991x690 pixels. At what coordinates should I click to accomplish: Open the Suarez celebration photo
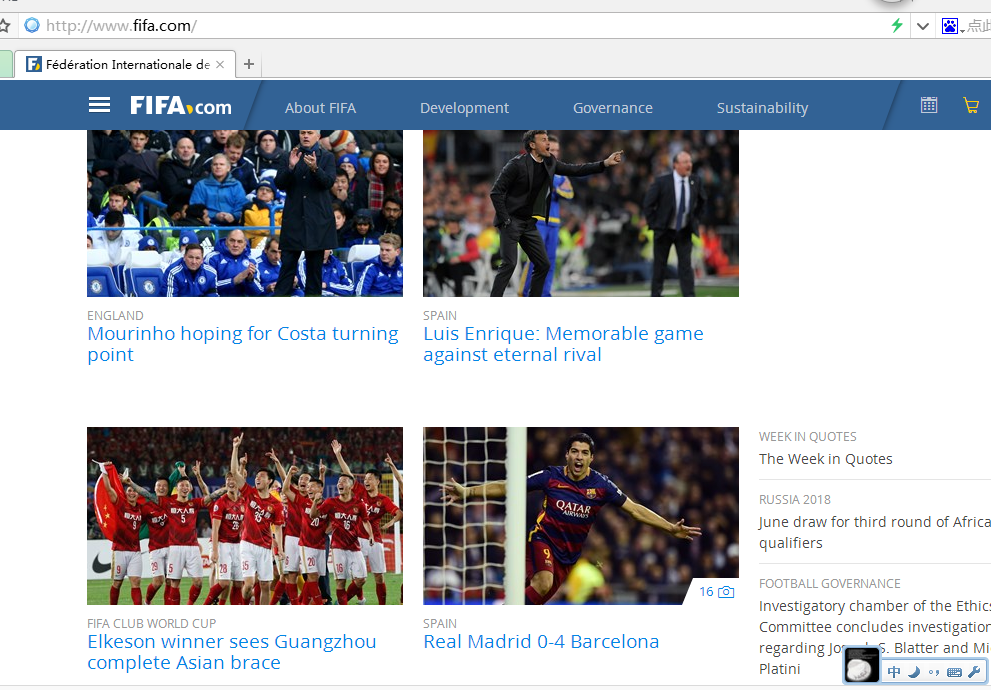(581, 516)
